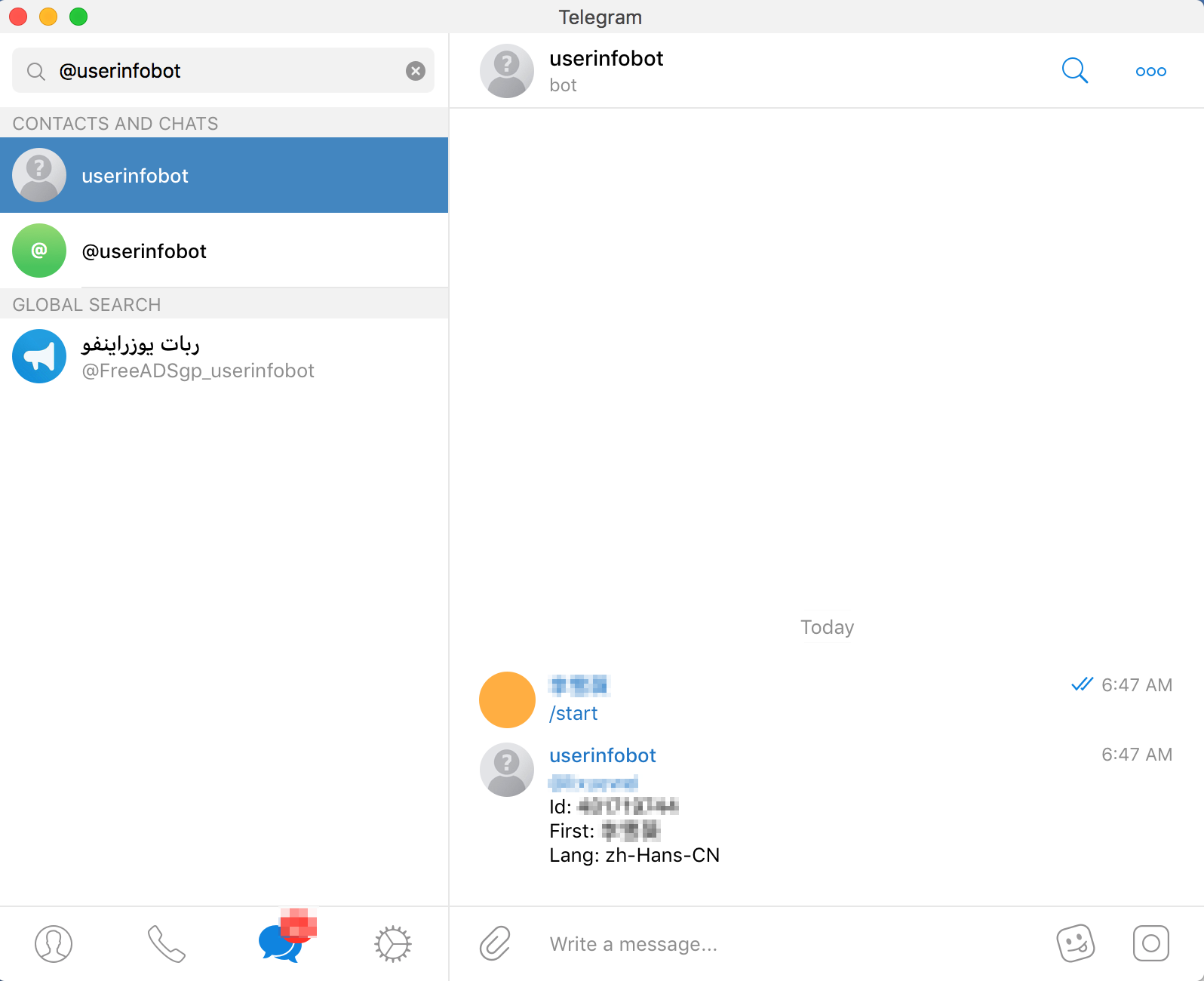This screenshot has width=1204, height=981.
Task: Clear the search field with the X button
Action: (416, 71)
